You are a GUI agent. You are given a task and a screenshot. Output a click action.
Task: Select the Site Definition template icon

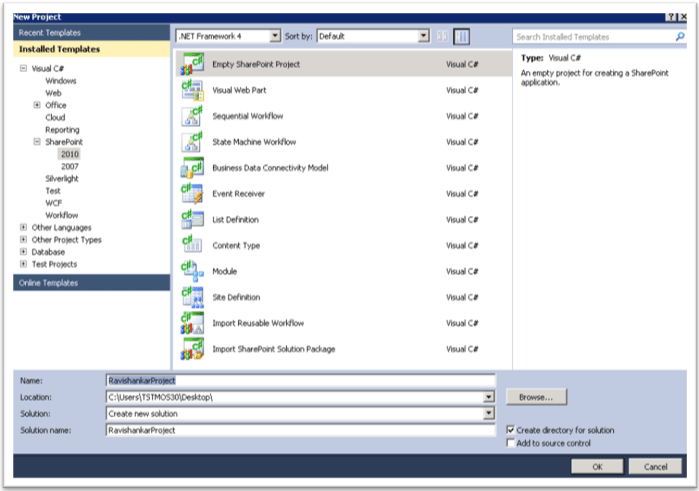coord(192,297)
